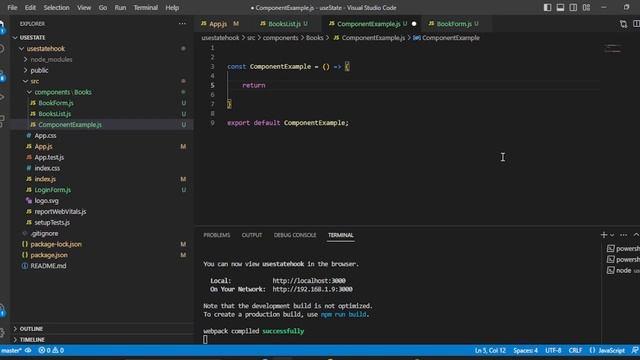640x360 pixels.
Task: Collapse the USESTATE workspace section
Action: (x=15, y=38)
